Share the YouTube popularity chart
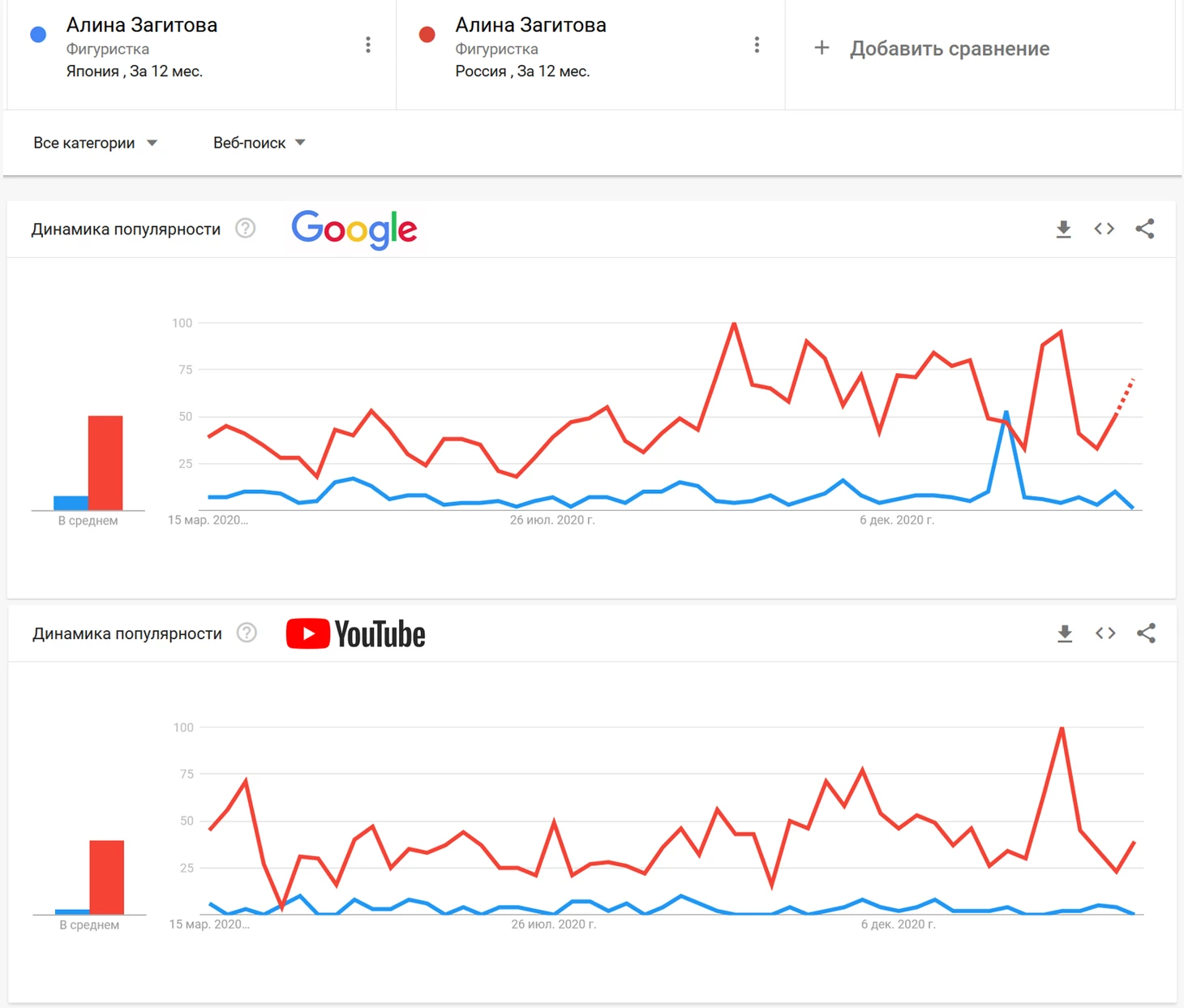 (1146, 633)
